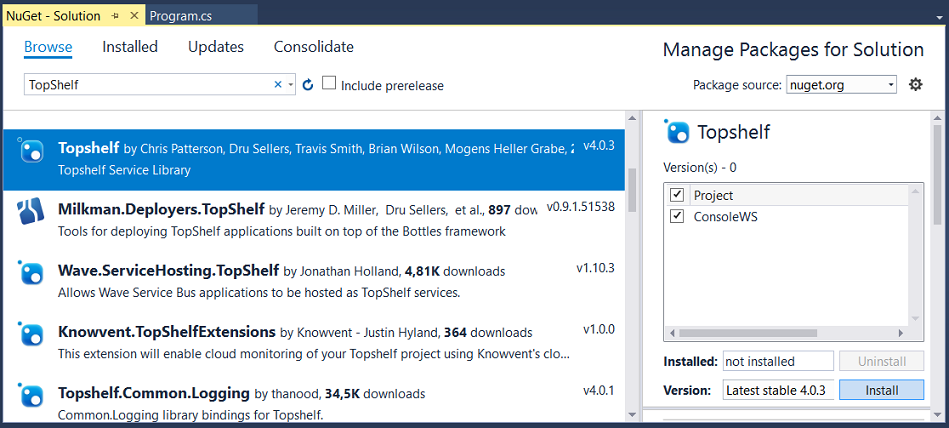Clear the TopShelf search text
This screenshot has height=428, width=949.
click(x=278, y=85)
